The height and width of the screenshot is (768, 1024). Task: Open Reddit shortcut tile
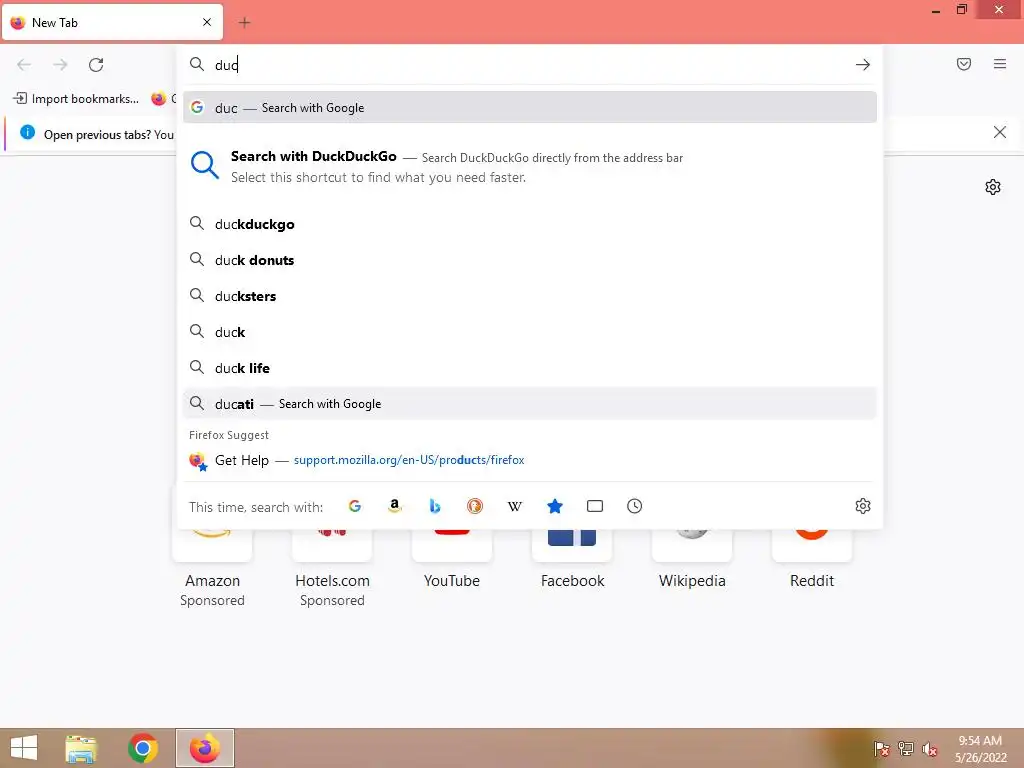(812, 562)
